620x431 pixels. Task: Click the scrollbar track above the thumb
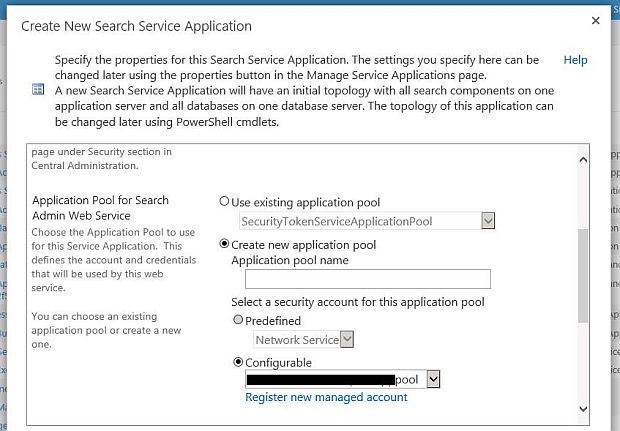pos(583,195)
